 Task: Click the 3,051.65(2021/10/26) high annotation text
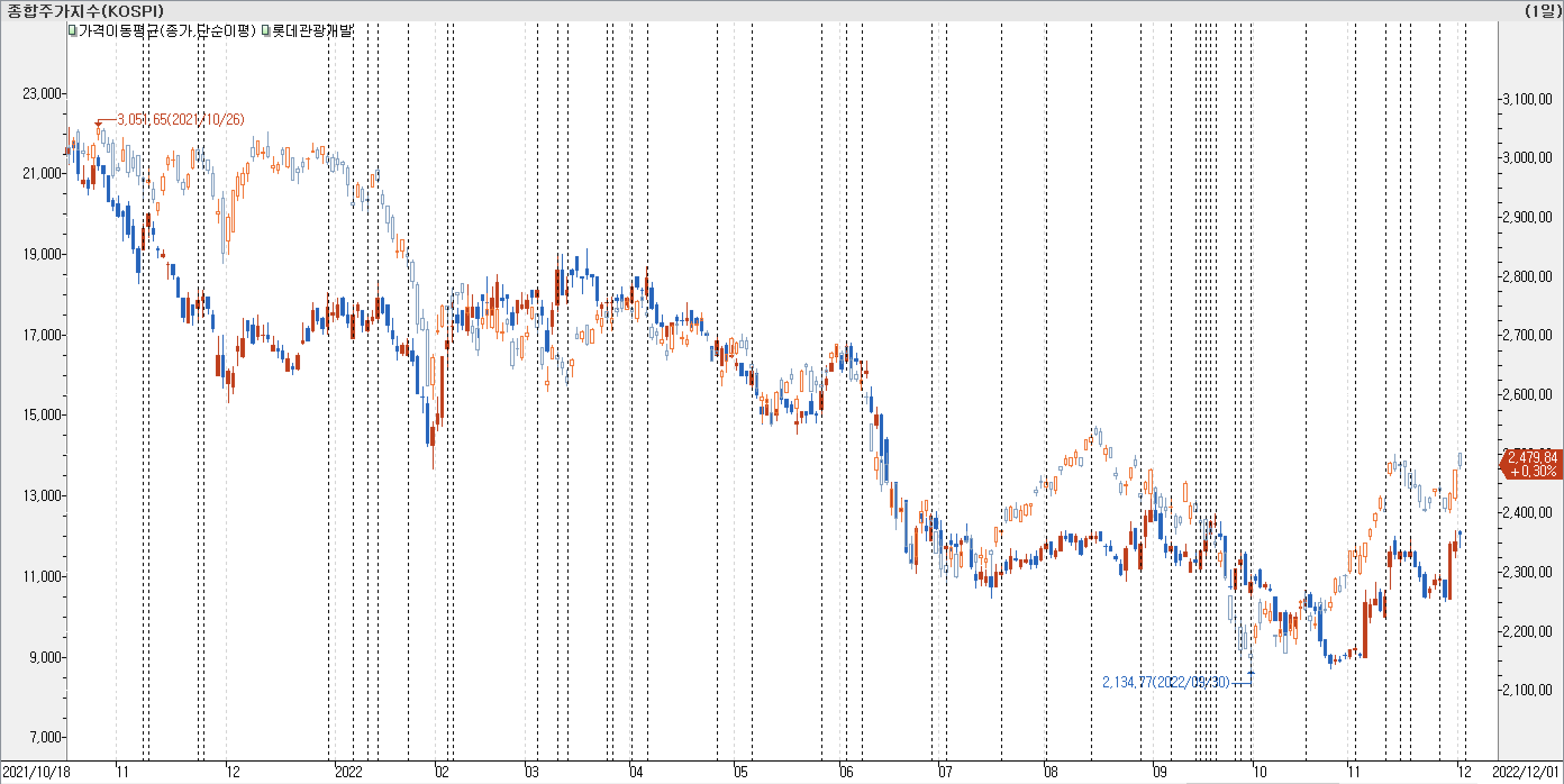point(180,120)
